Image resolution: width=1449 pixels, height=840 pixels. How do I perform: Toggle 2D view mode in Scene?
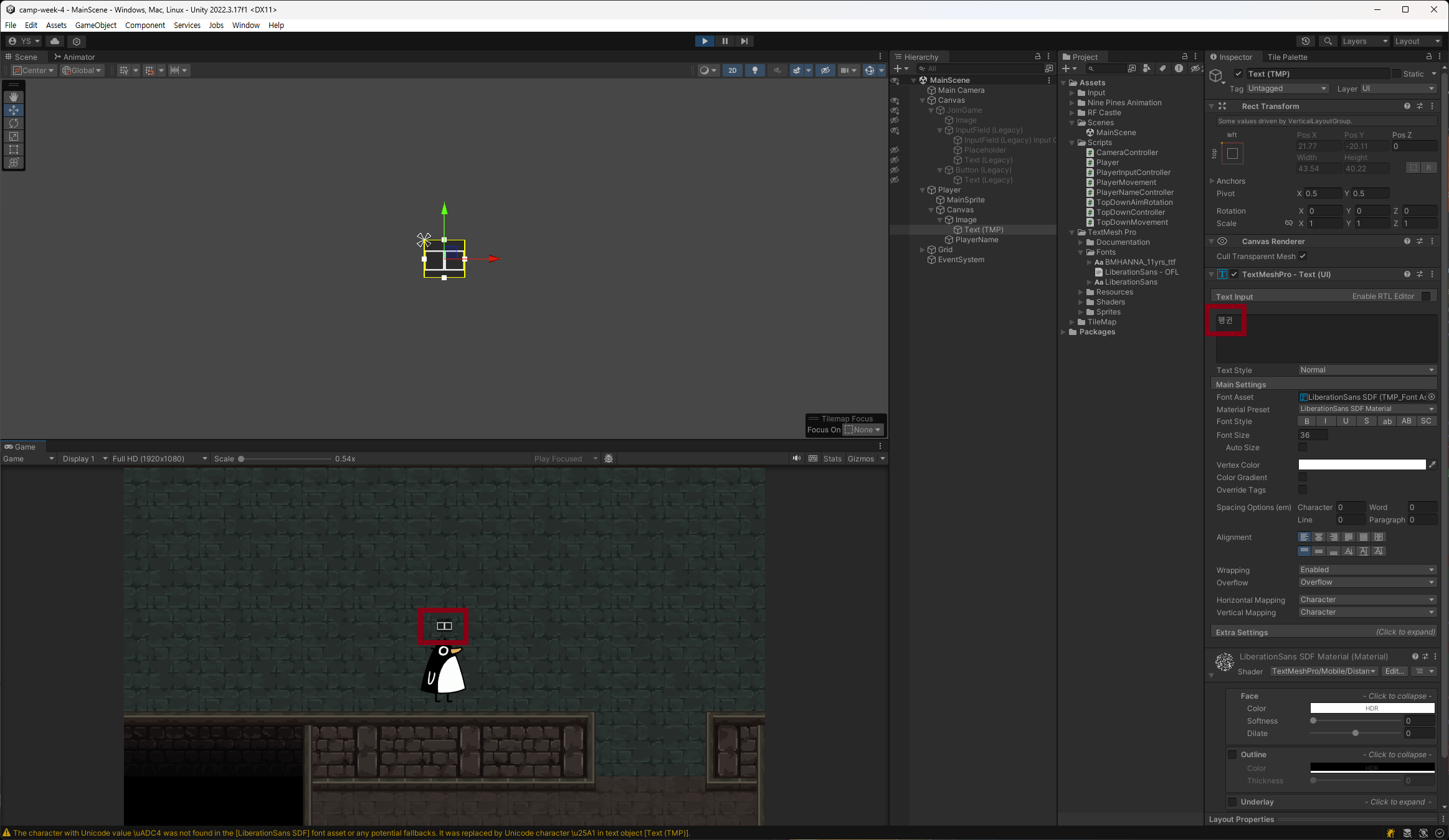(x=733, y=70)
